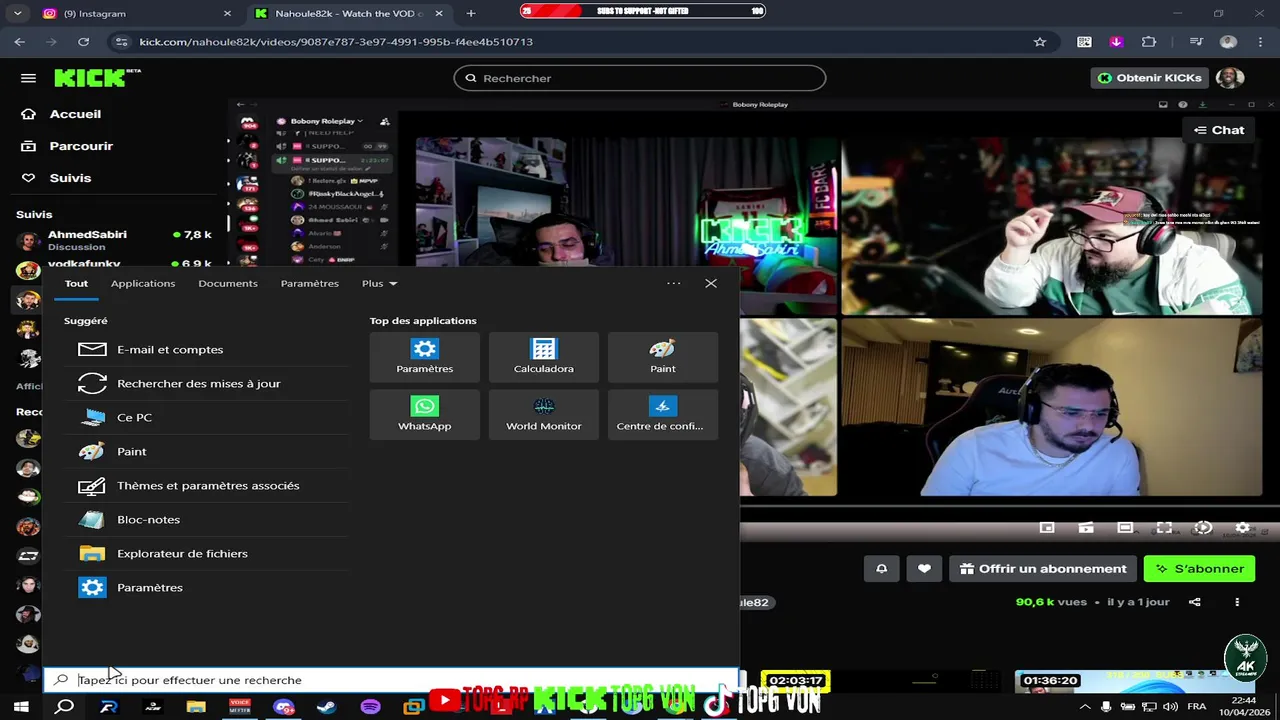The width and height of the screenshot is (1280, 720).
Task: Open video player settings gear
Action: coord(1242,527)
